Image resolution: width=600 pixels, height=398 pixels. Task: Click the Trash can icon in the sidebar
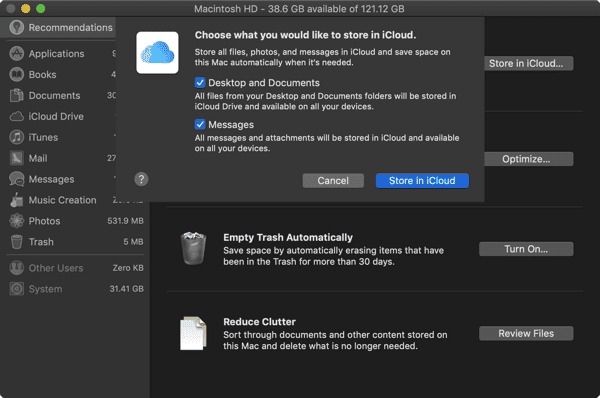tap(16, 242)
